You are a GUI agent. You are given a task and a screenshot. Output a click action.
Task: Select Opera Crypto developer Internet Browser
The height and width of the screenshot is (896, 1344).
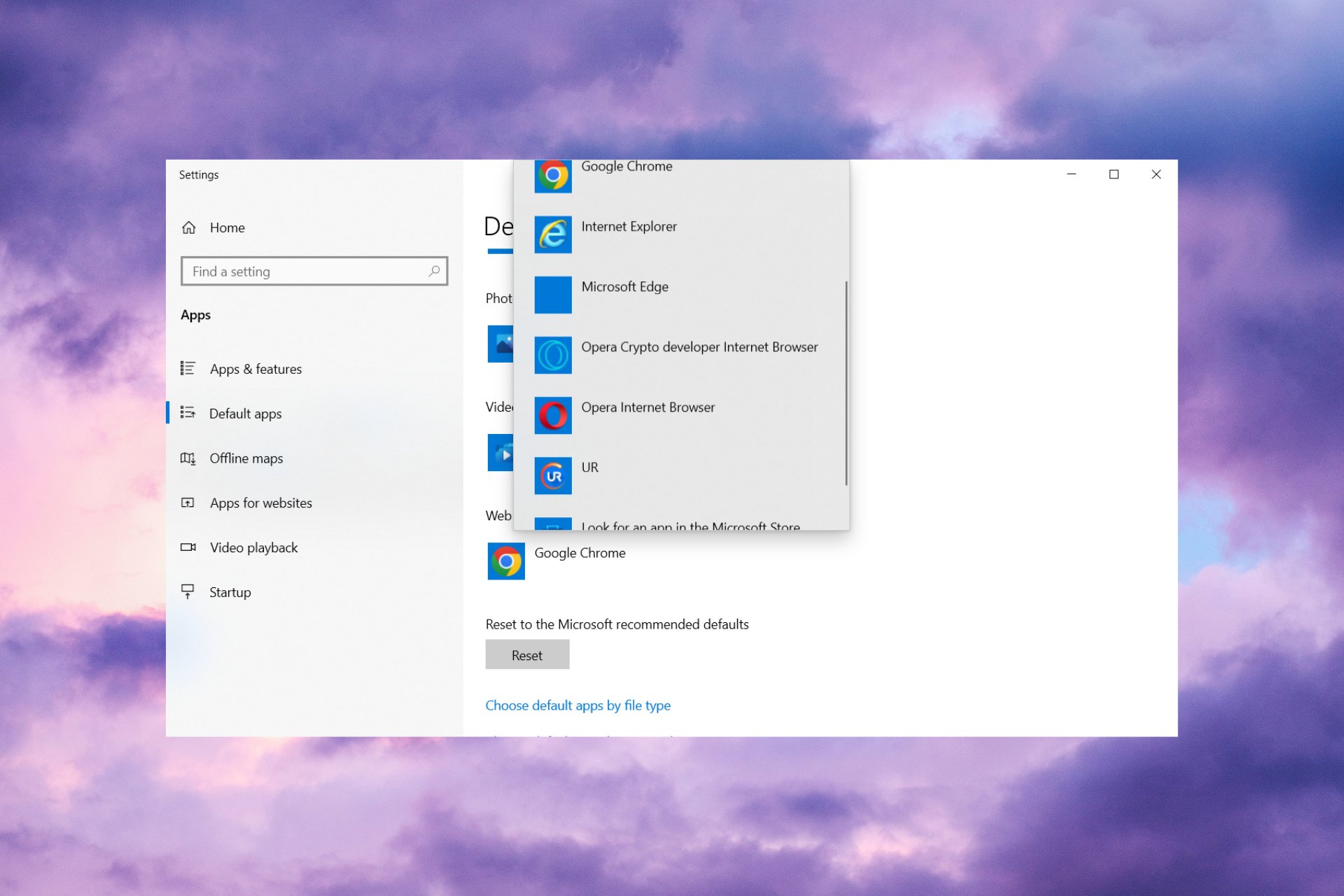pos(681,355)
